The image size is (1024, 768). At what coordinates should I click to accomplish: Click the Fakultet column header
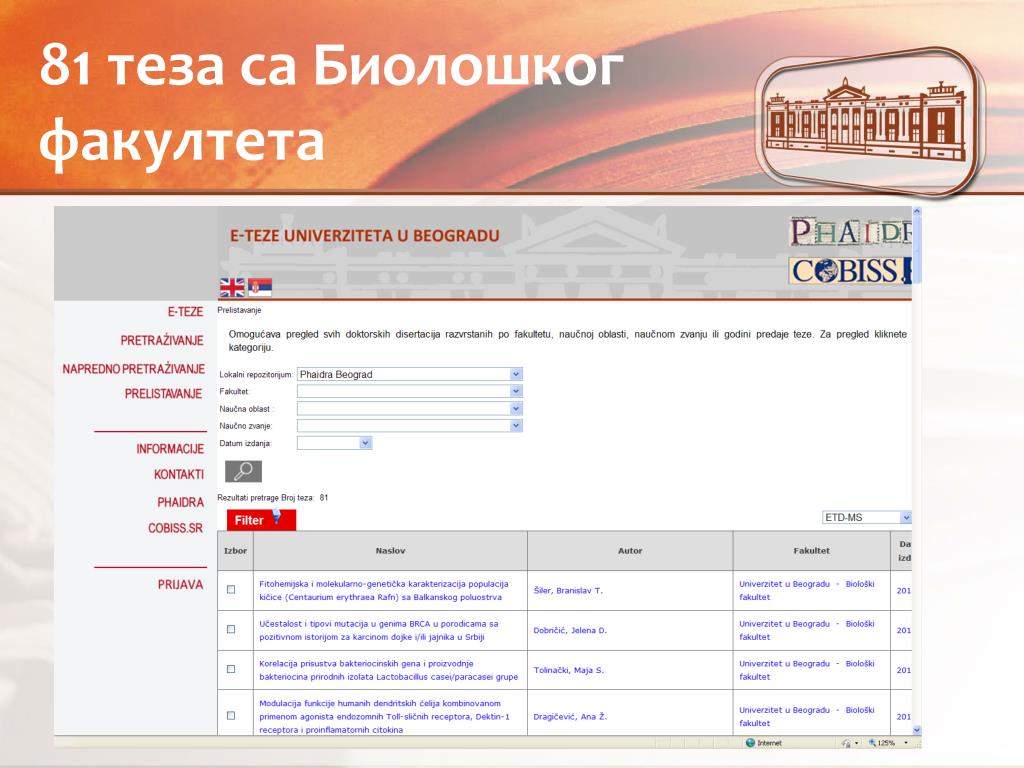pyautogui.click(x=812, y=551)
